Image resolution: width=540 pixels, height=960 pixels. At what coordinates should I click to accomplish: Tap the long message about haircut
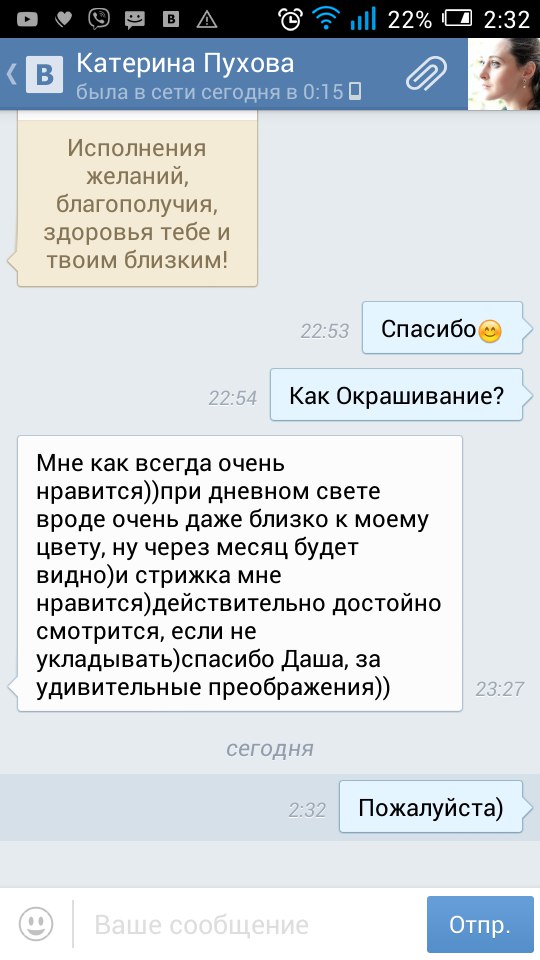(239, 574)
